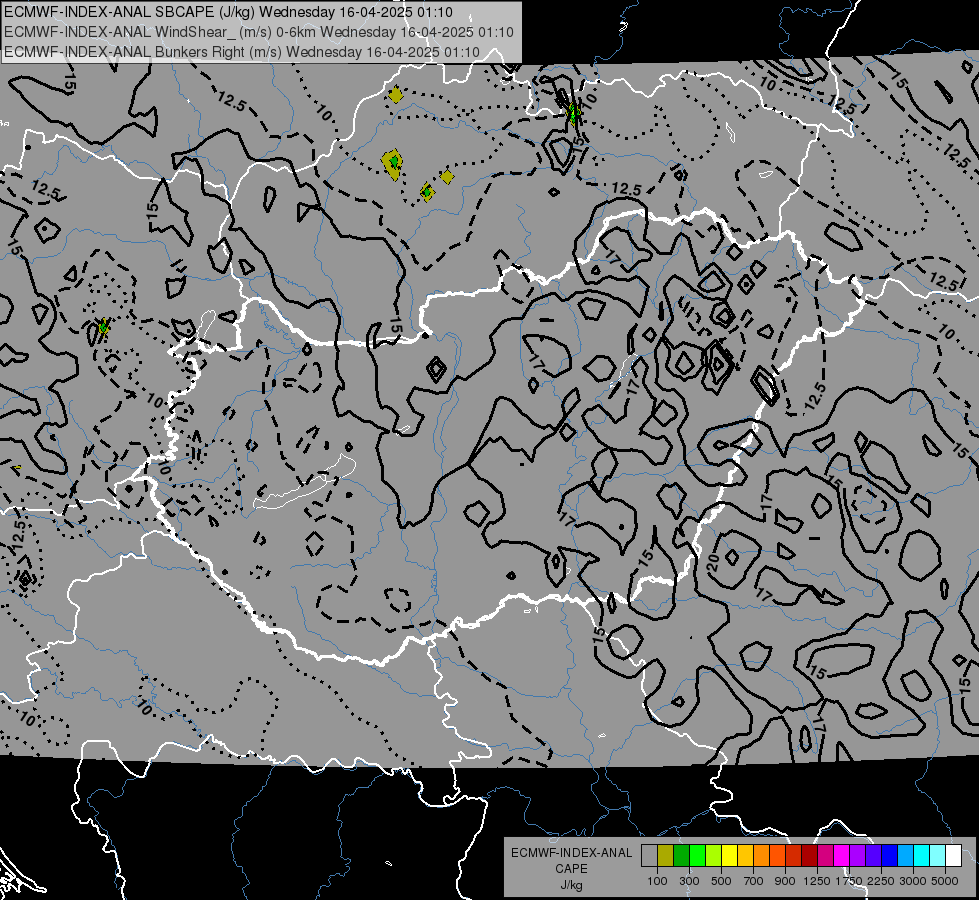Click the legend value 100

click(657, 881)
